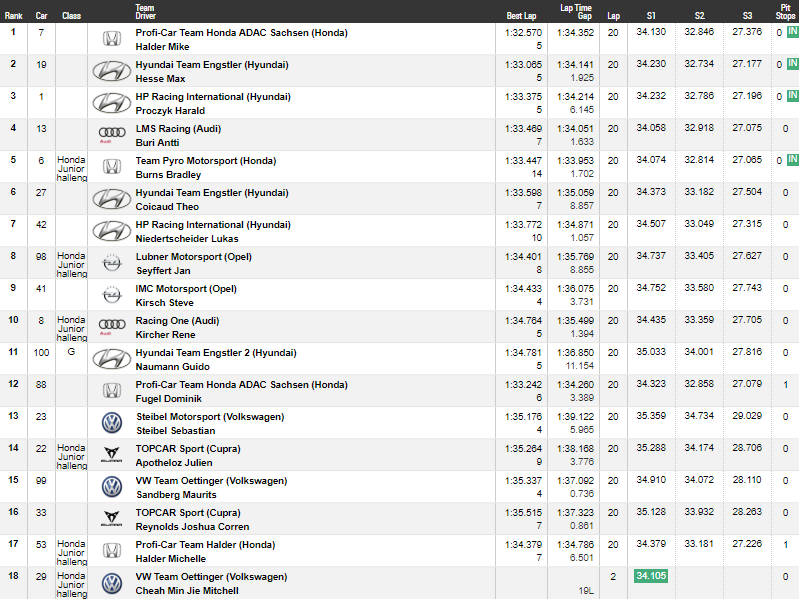Viewport: 799px width, 601px height.
Task: Click the Hyundai logo beside Hesse Max
Action: tap(112, 71)
